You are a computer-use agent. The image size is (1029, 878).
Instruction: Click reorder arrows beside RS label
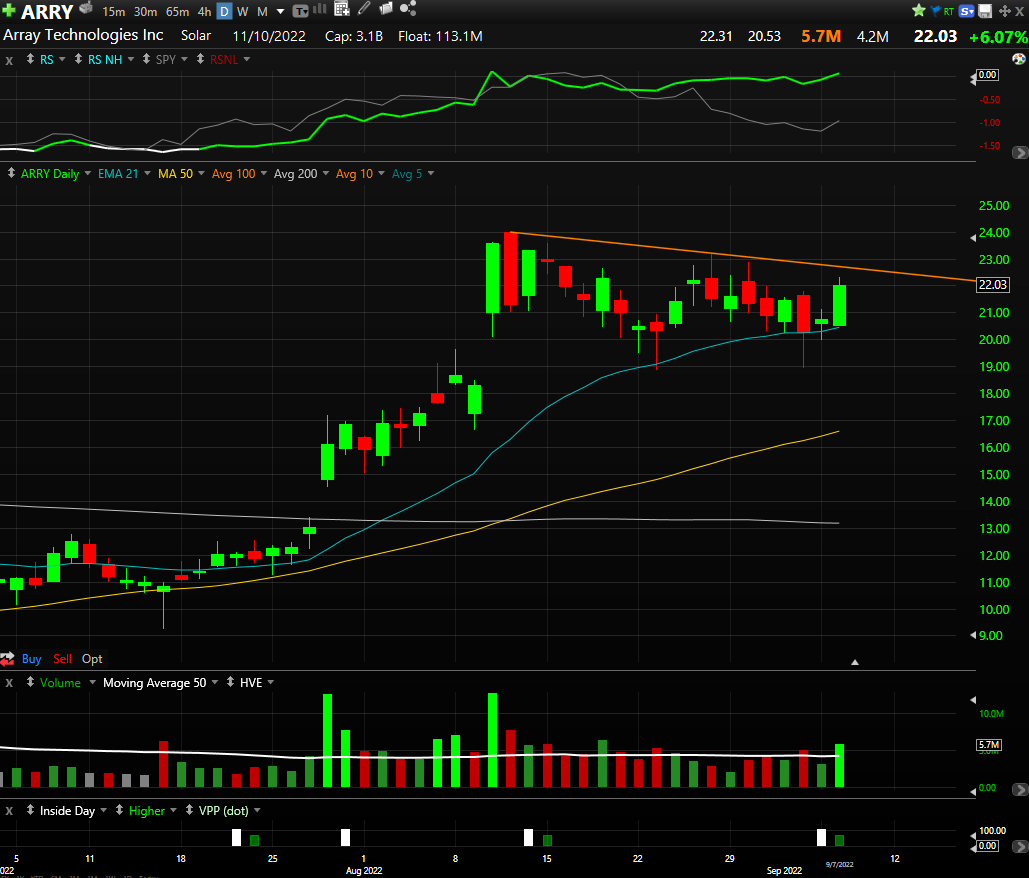(30, 59)
